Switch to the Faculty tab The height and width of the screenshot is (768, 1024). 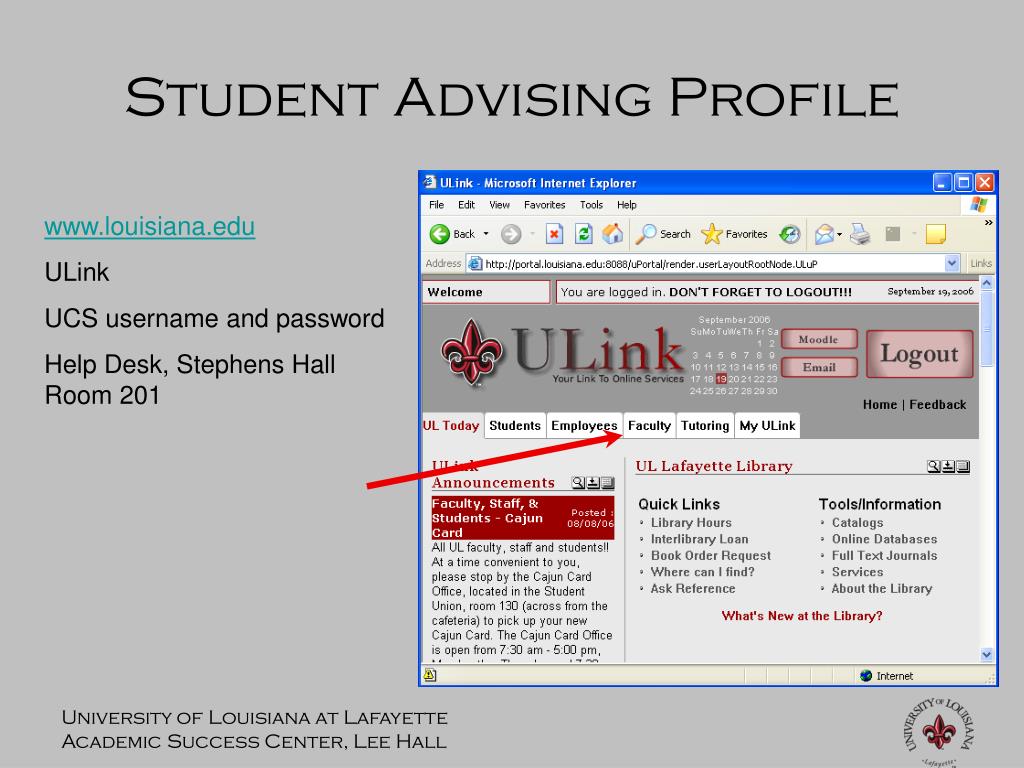click(x=649, y=426)
